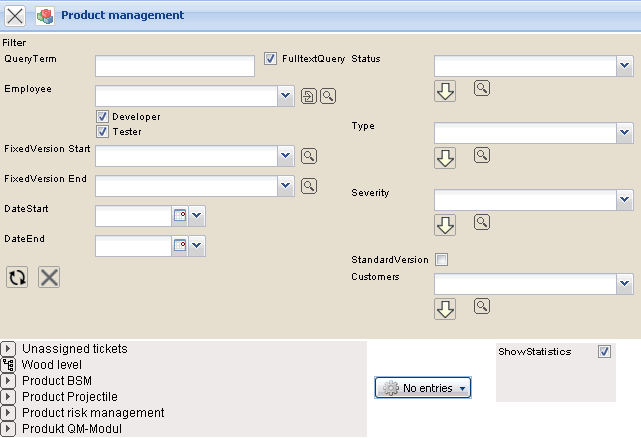Click the magnifier icon under Severity
The image size is (641, 438).
coord(482,222)
